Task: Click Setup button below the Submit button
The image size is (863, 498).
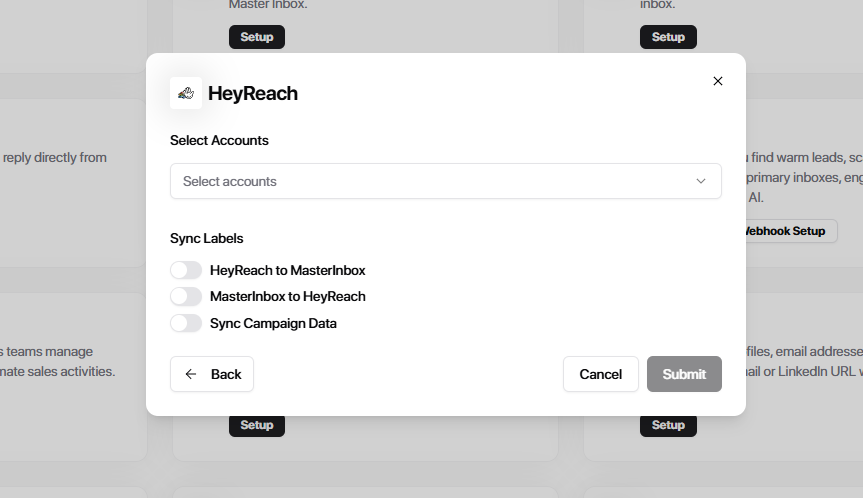Action: [668, 425]
